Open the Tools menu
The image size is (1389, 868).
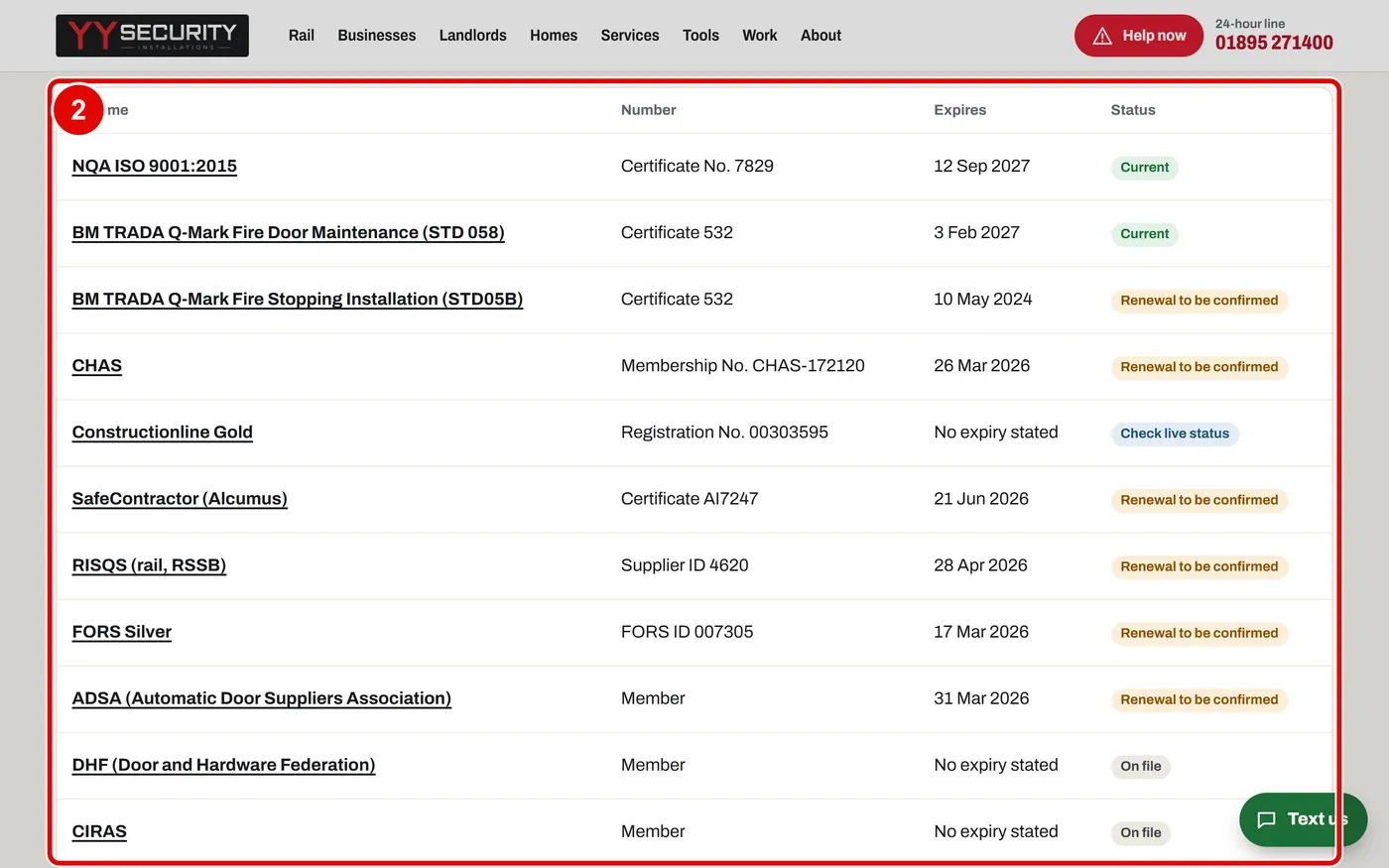(700, 36)
